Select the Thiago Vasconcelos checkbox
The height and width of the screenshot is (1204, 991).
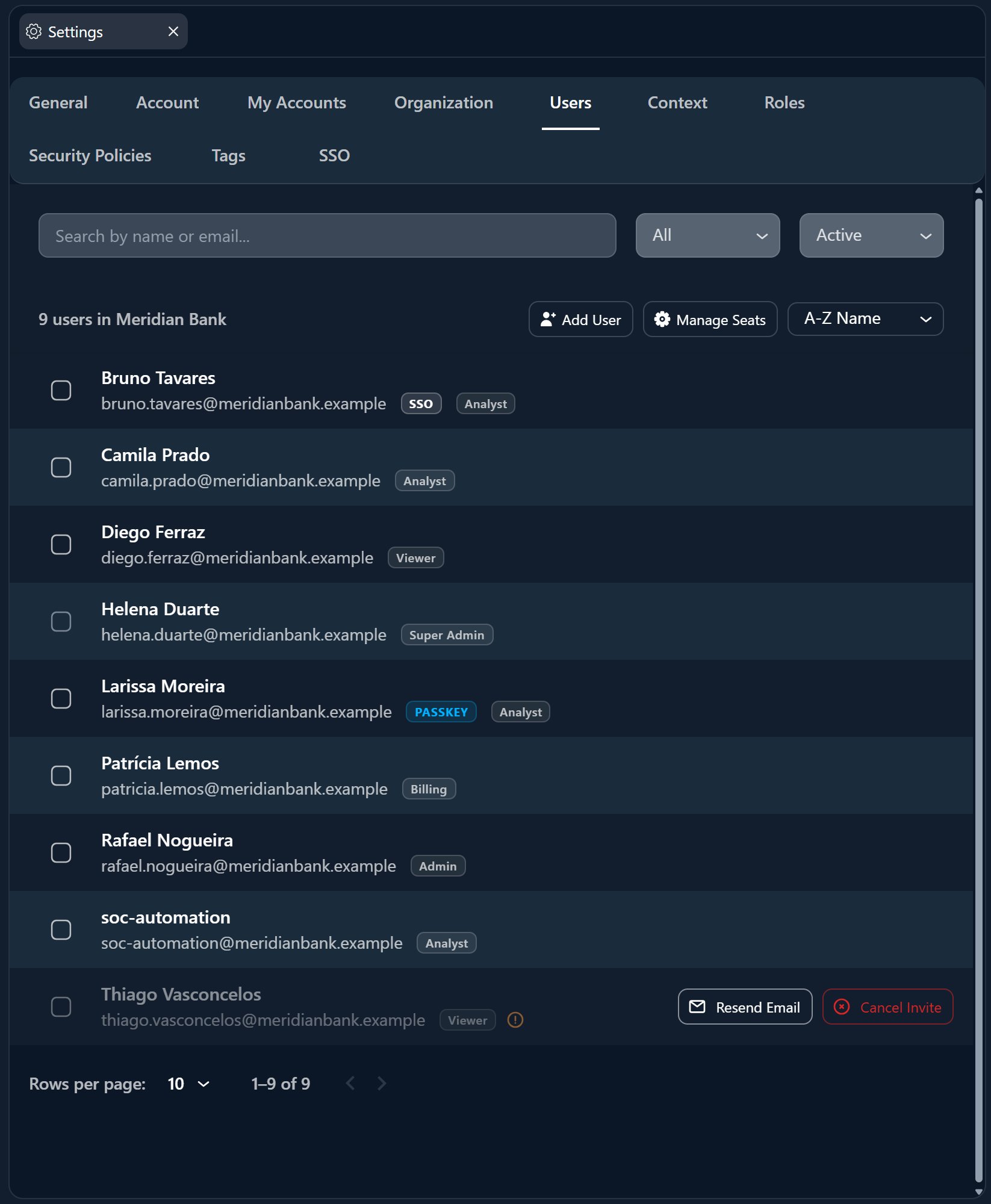(x=61, y=1007)
